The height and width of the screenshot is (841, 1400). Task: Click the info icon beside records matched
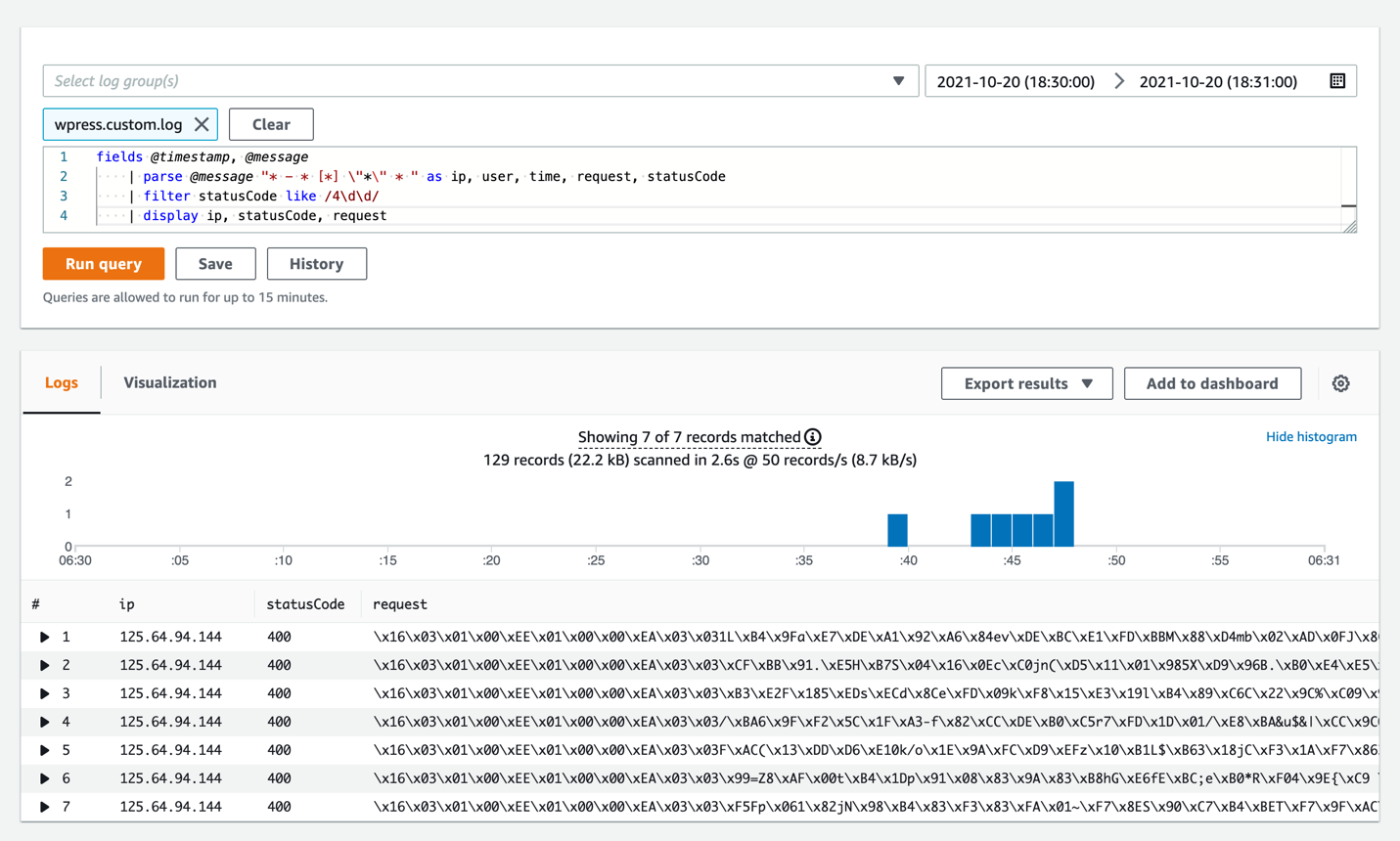coord(811,437)
